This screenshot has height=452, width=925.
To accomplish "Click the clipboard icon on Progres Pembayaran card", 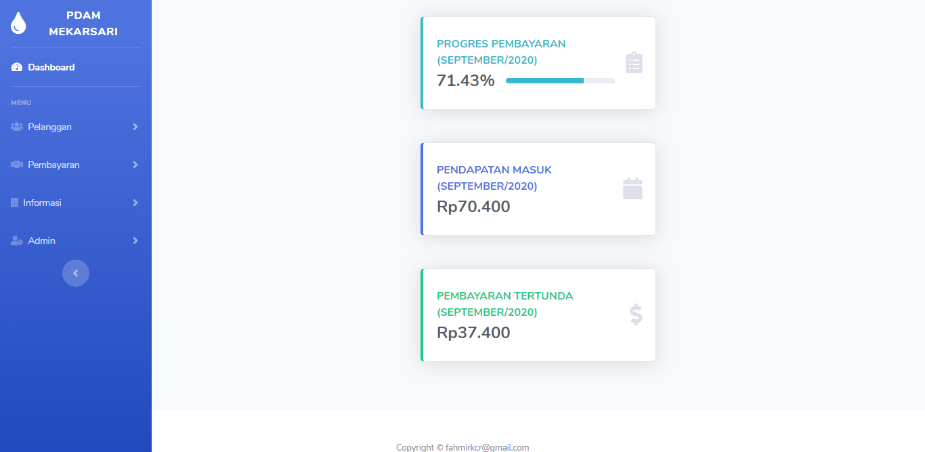I will (634, 63).
